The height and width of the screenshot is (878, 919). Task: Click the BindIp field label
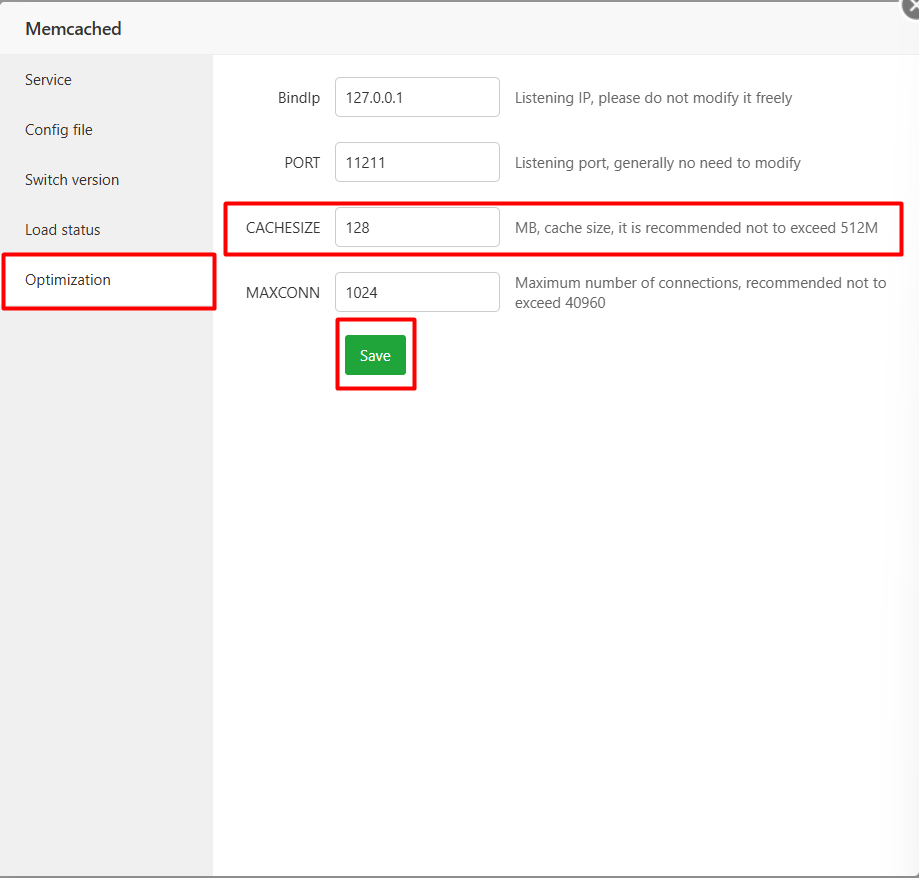pos(299,97)
